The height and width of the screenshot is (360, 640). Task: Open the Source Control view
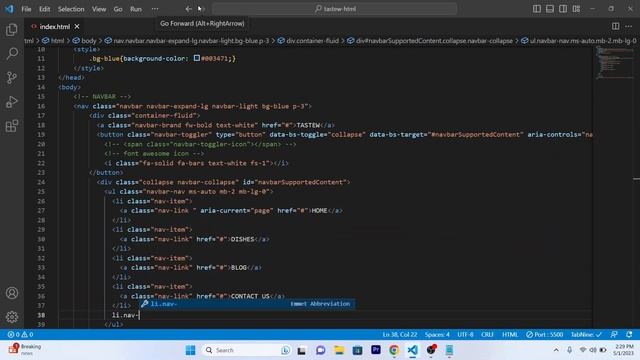[x=12, y=78]
